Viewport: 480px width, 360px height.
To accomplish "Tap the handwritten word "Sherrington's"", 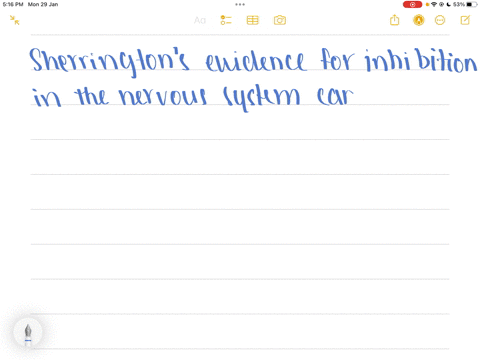I will click(x=110, y=62).
